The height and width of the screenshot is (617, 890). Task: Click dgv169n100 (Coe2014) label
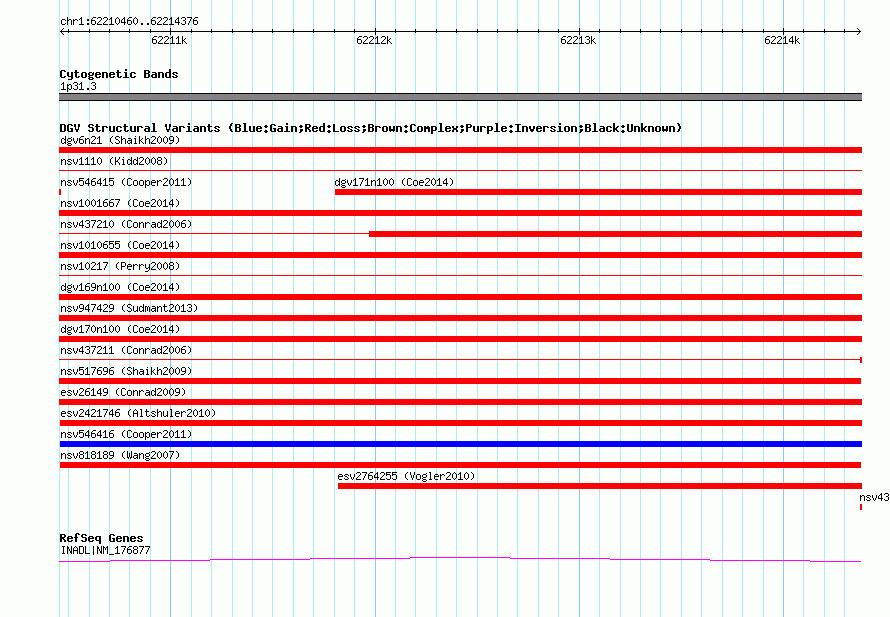pos(120,287)
